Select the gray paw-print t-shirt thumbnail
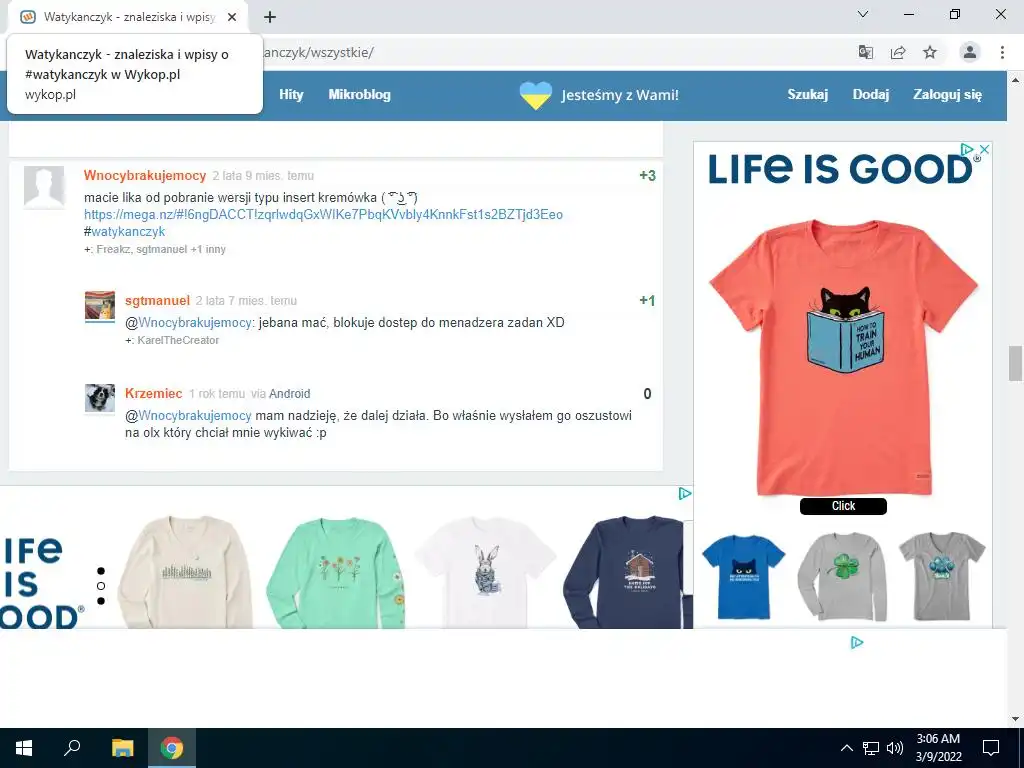1024x768 pixels. tap(942, 576)
